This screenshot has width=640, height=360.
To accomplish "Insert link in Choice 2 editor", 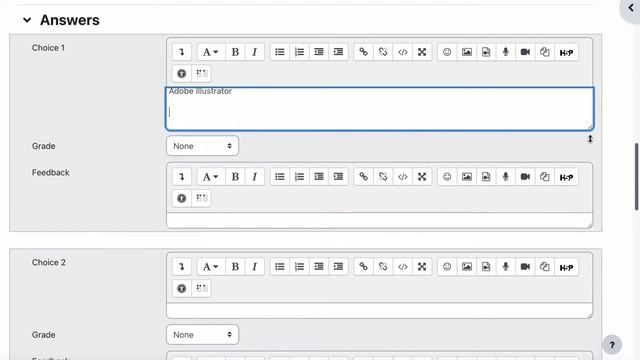I will pyautogui.click(x=363, y=267).
